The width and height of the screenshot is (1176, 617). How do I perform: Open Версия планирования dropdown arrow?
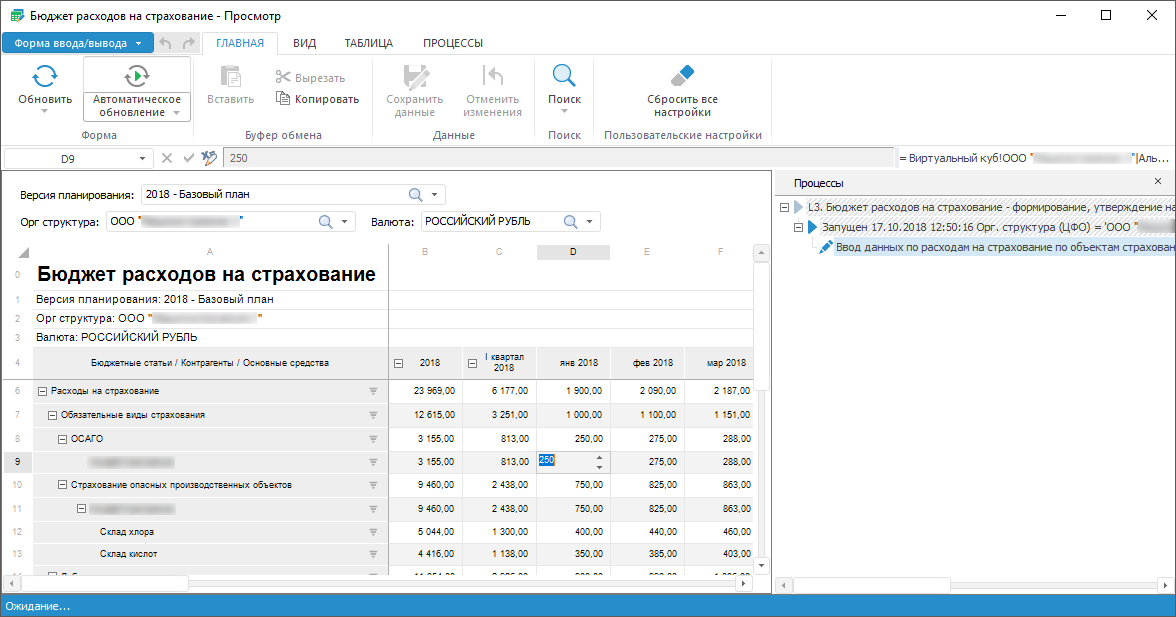tap(435, 194)
